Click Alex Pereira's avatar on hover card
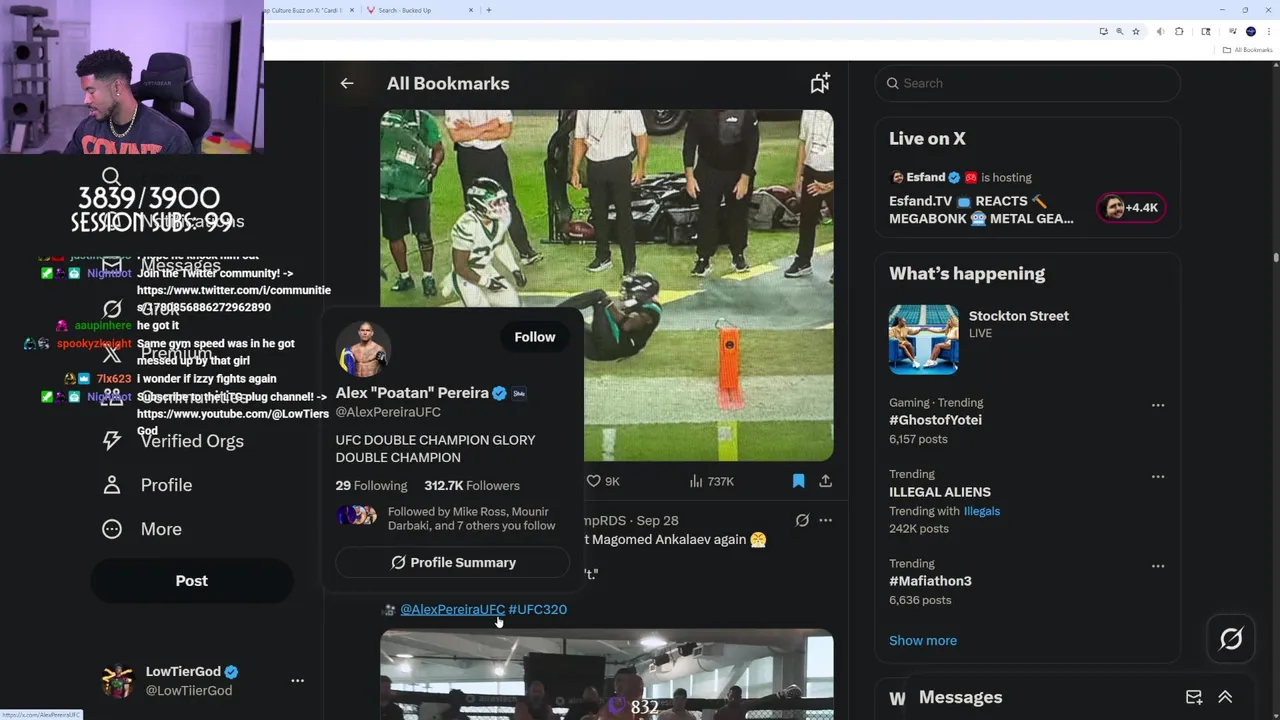Screen dimensions: 1280x720 (363, 348)
